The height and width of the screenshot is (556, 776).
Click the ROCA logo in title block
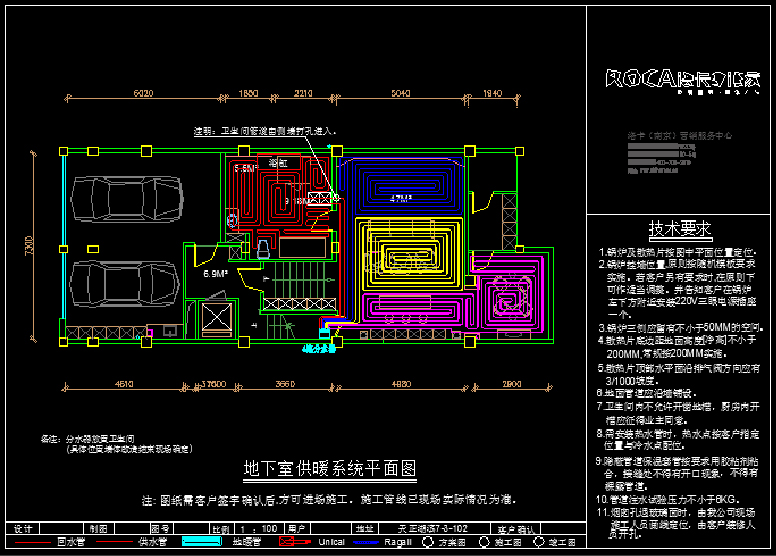click(x=682, y=78)
